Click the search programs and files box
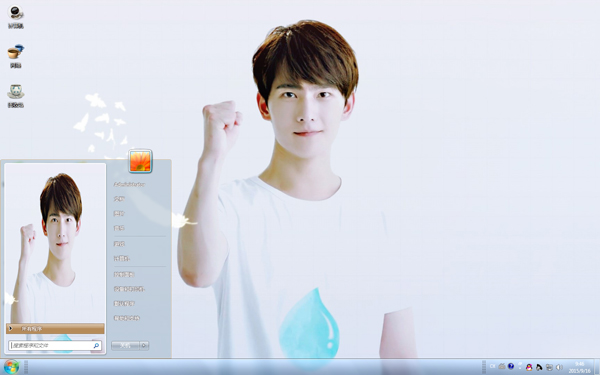 point(55,346)
